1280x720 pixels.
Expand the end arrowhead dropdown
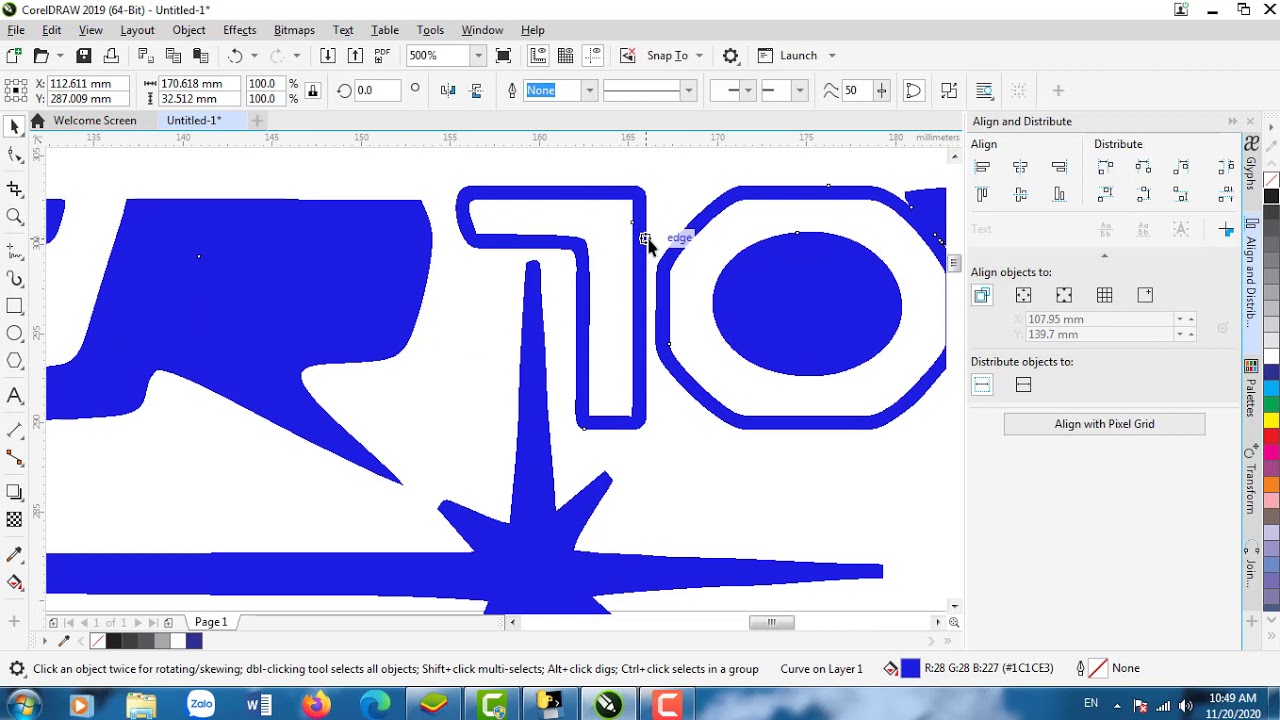[800, 91]
